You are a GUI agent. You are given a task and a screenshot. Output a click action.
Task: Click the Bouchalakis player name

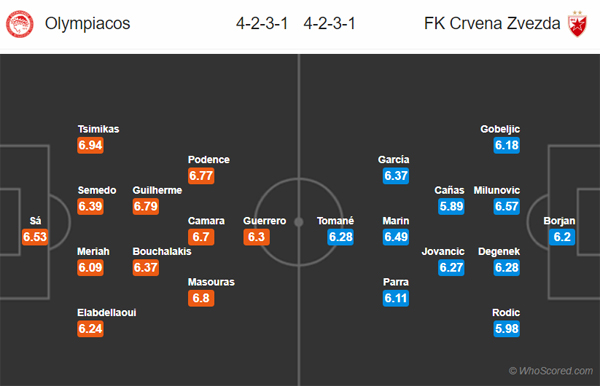point(162,251)
